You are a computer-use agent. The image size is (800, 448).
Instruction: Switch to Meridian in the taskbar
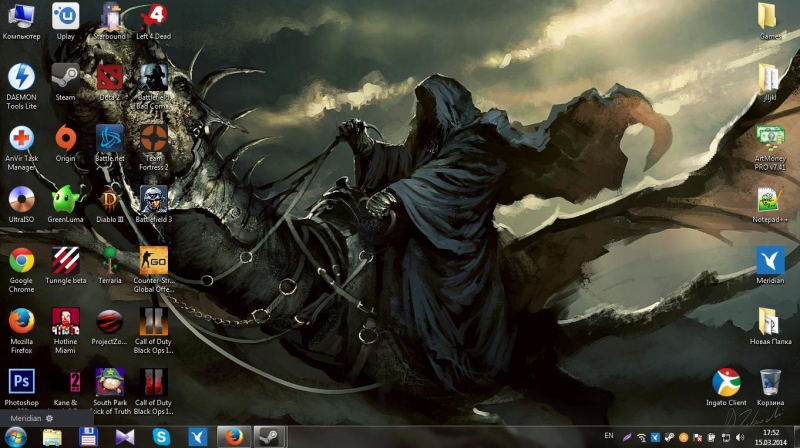point(197,437)
